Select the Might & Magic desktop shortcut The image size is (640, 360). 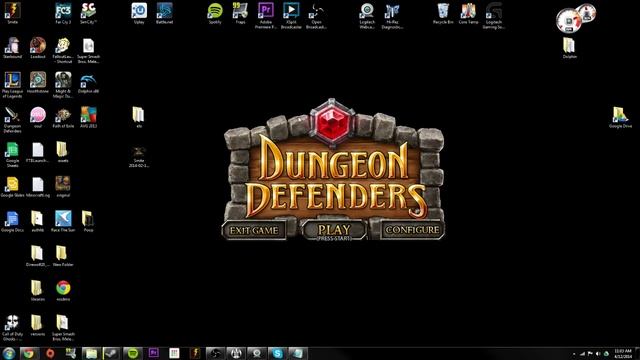click(63, 84)
